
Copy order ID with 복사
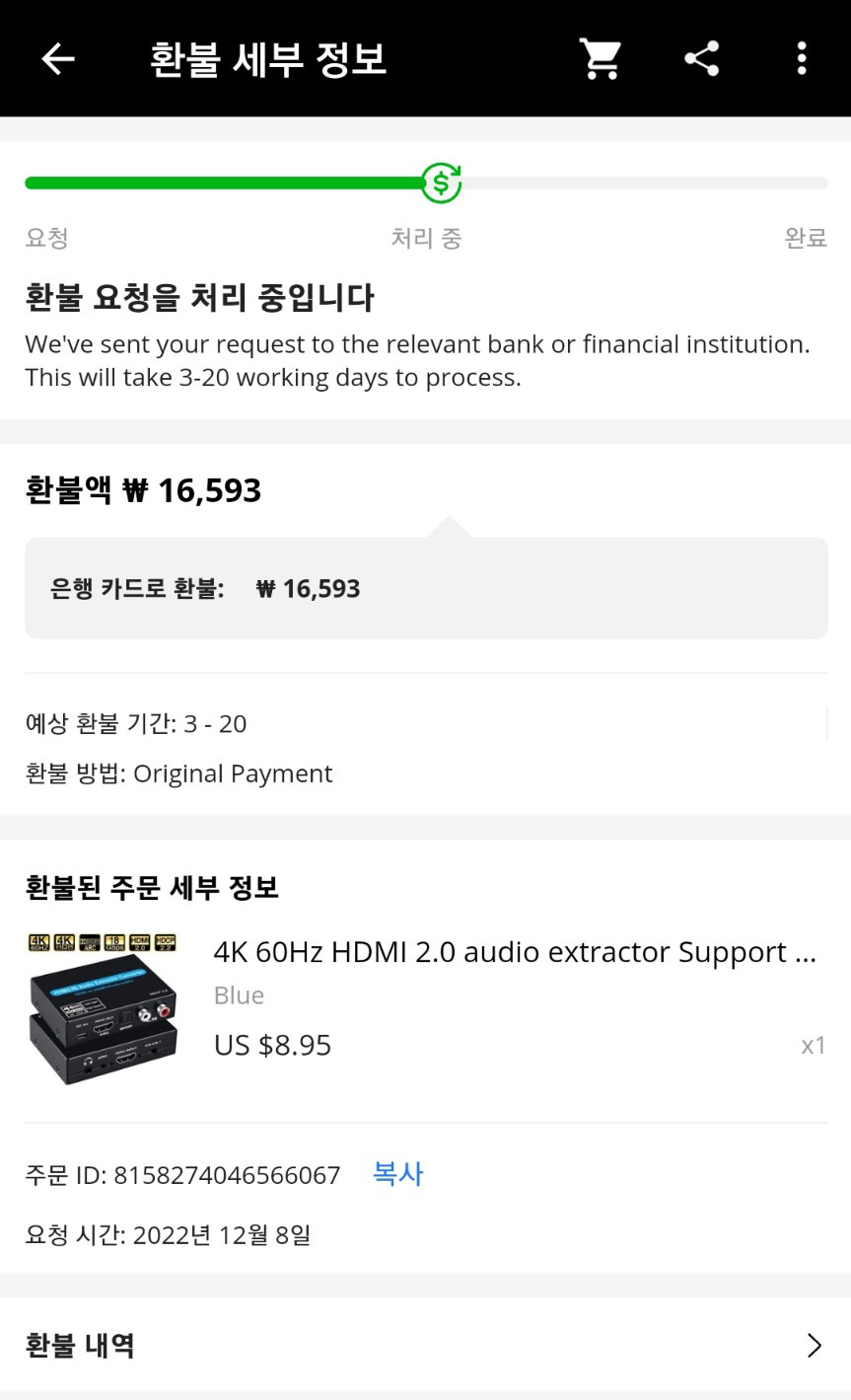tap(397, 1174)
